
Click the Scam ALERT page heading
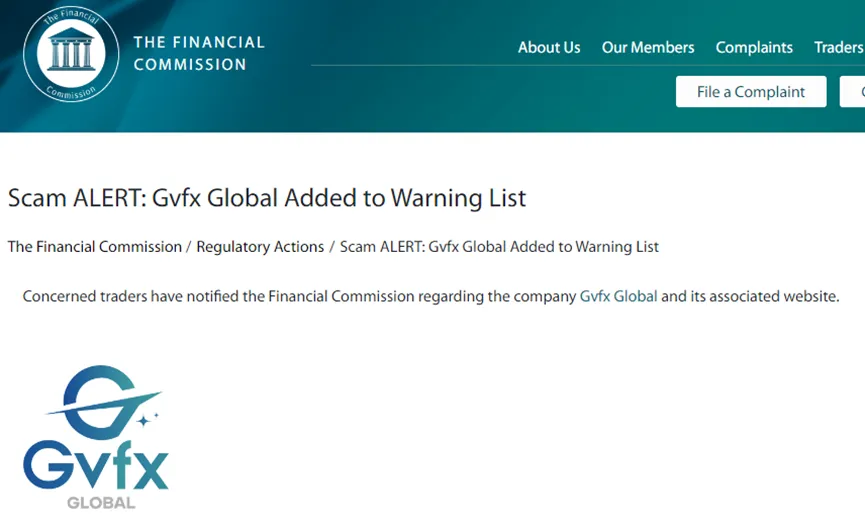[x=267, y=197]
